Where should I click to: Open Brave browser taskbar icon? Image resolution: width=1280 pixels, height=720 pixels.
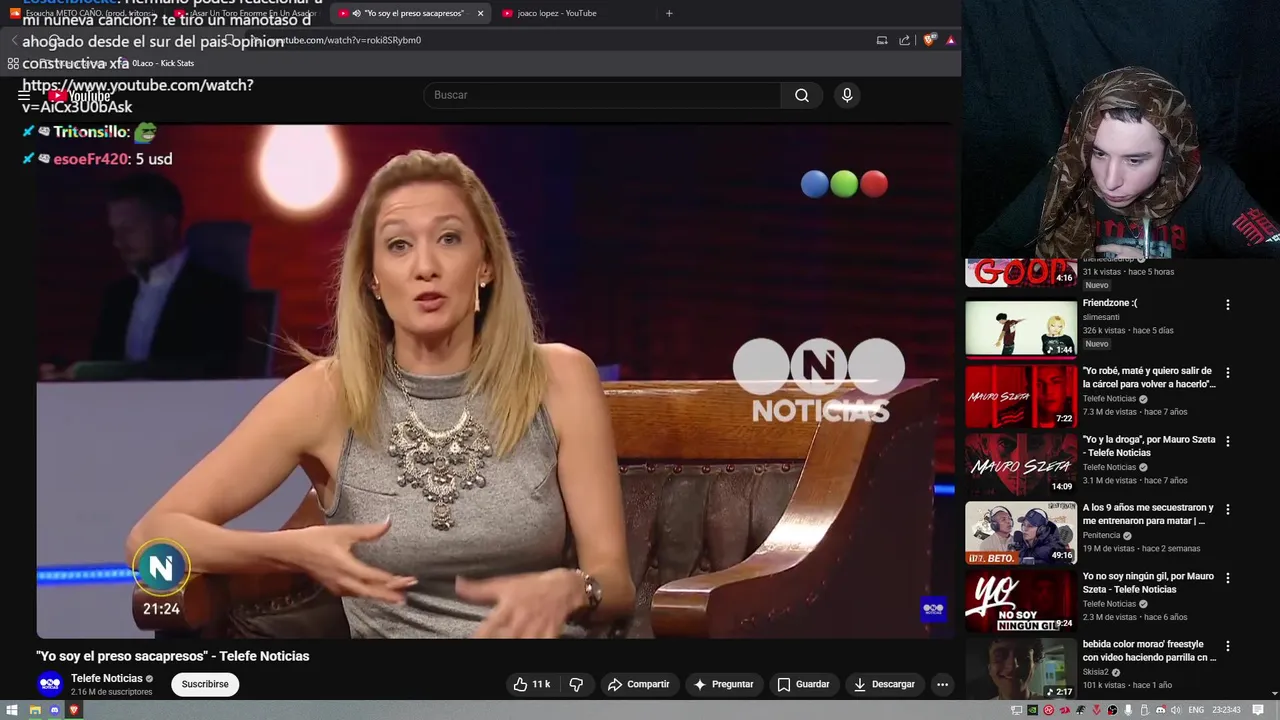point(74,710)
